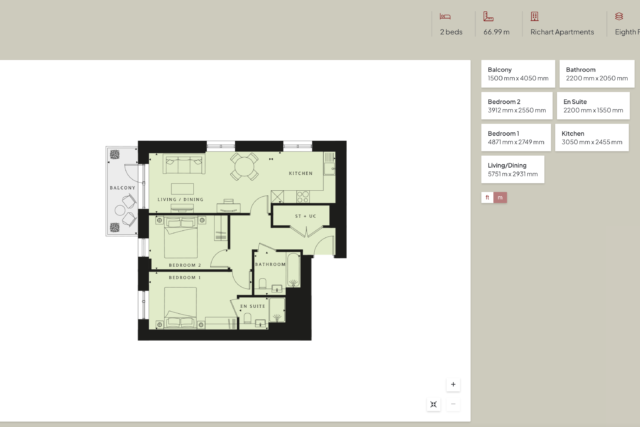Switch measurements to metres (m)
Viewport: 640px width, 427px height.
[x=500, y=197]
